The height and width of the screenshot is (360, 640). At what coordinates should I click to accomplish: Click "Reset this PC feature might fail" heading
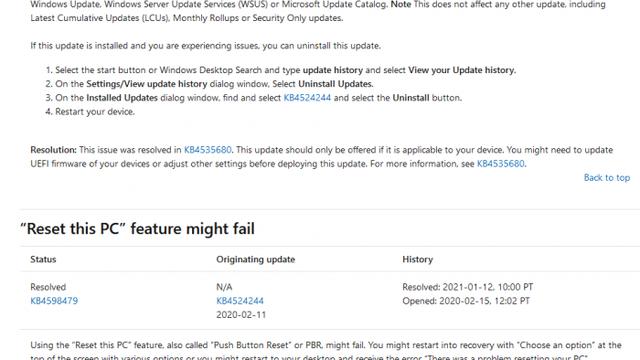(138, 229)
